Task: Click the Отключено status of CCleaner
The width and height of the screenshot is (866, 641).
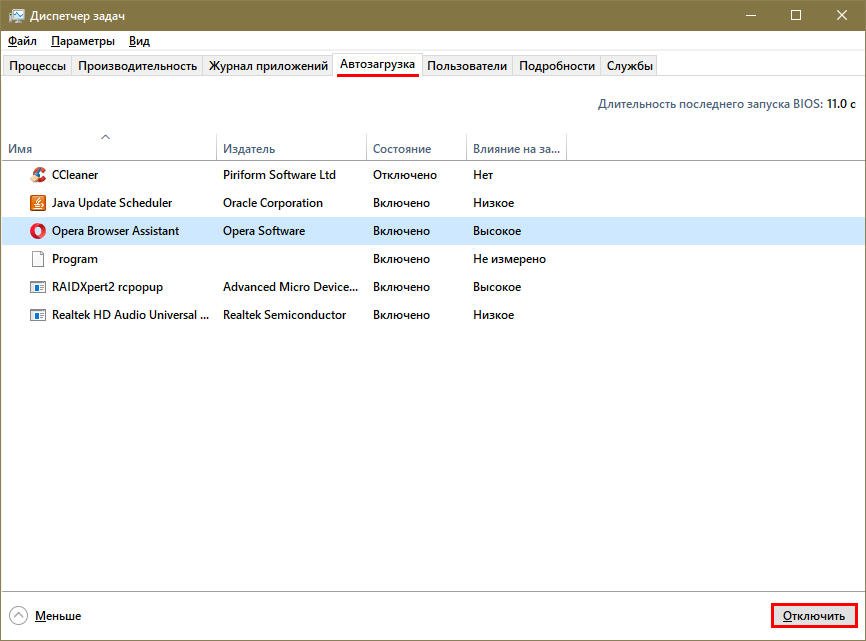Action: click(404, 175)
